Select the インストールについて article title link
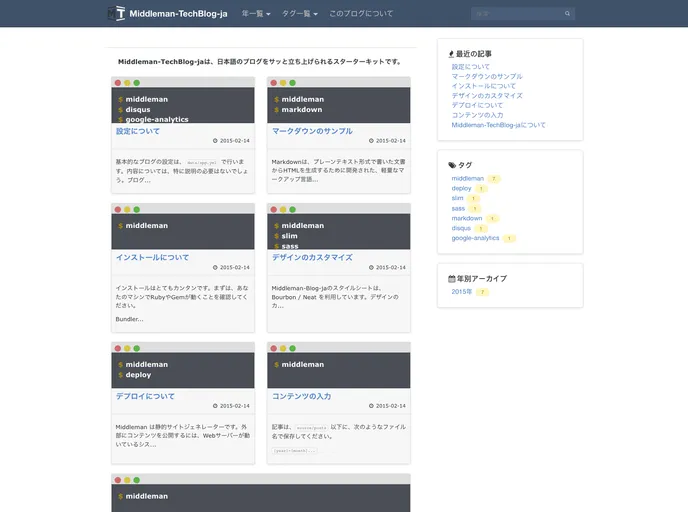This screenshot has height=512, width=688. [152, 257]
